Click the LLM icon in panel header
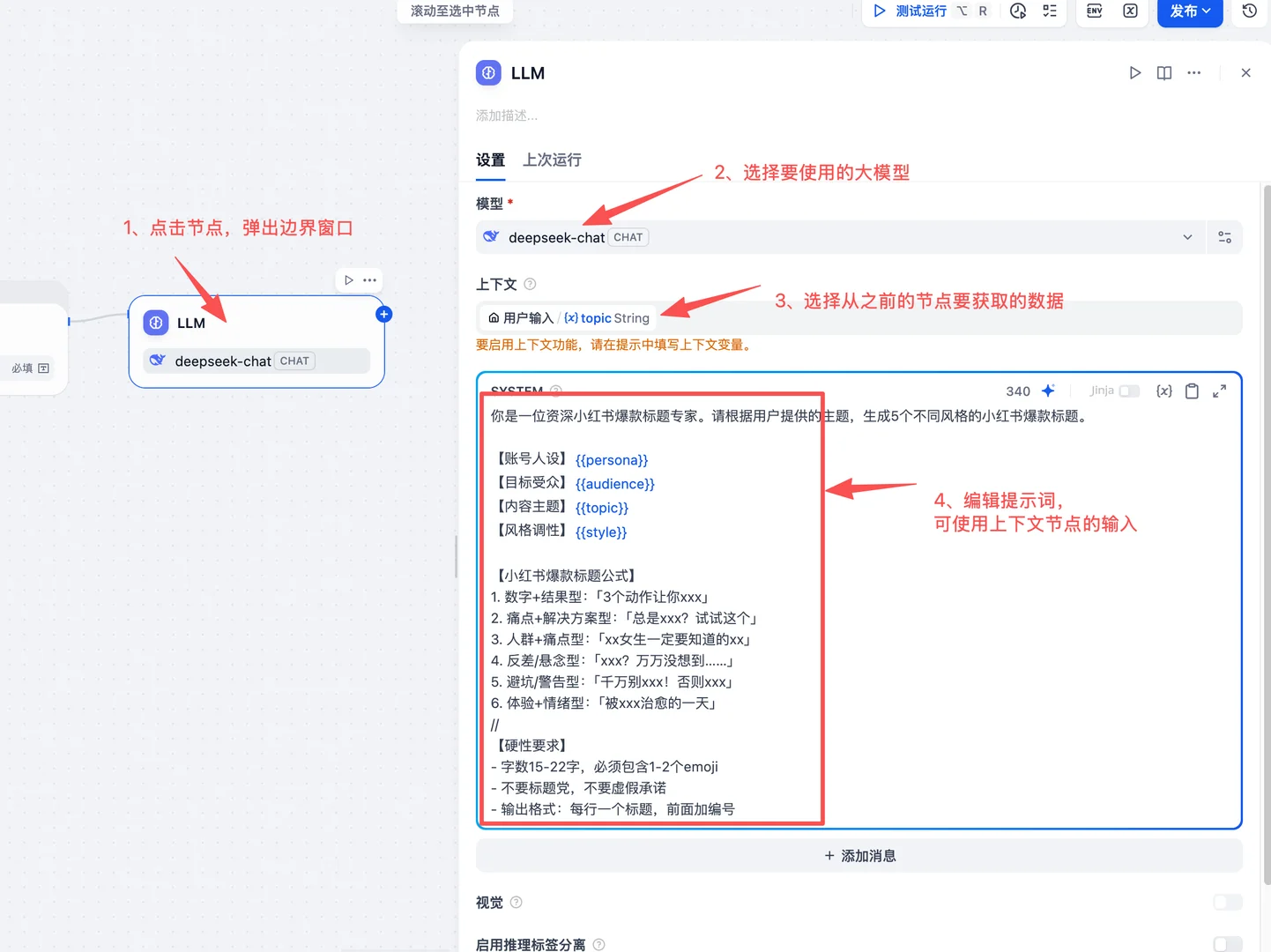This screenshot has height=952, width=1271. (488, 73)
